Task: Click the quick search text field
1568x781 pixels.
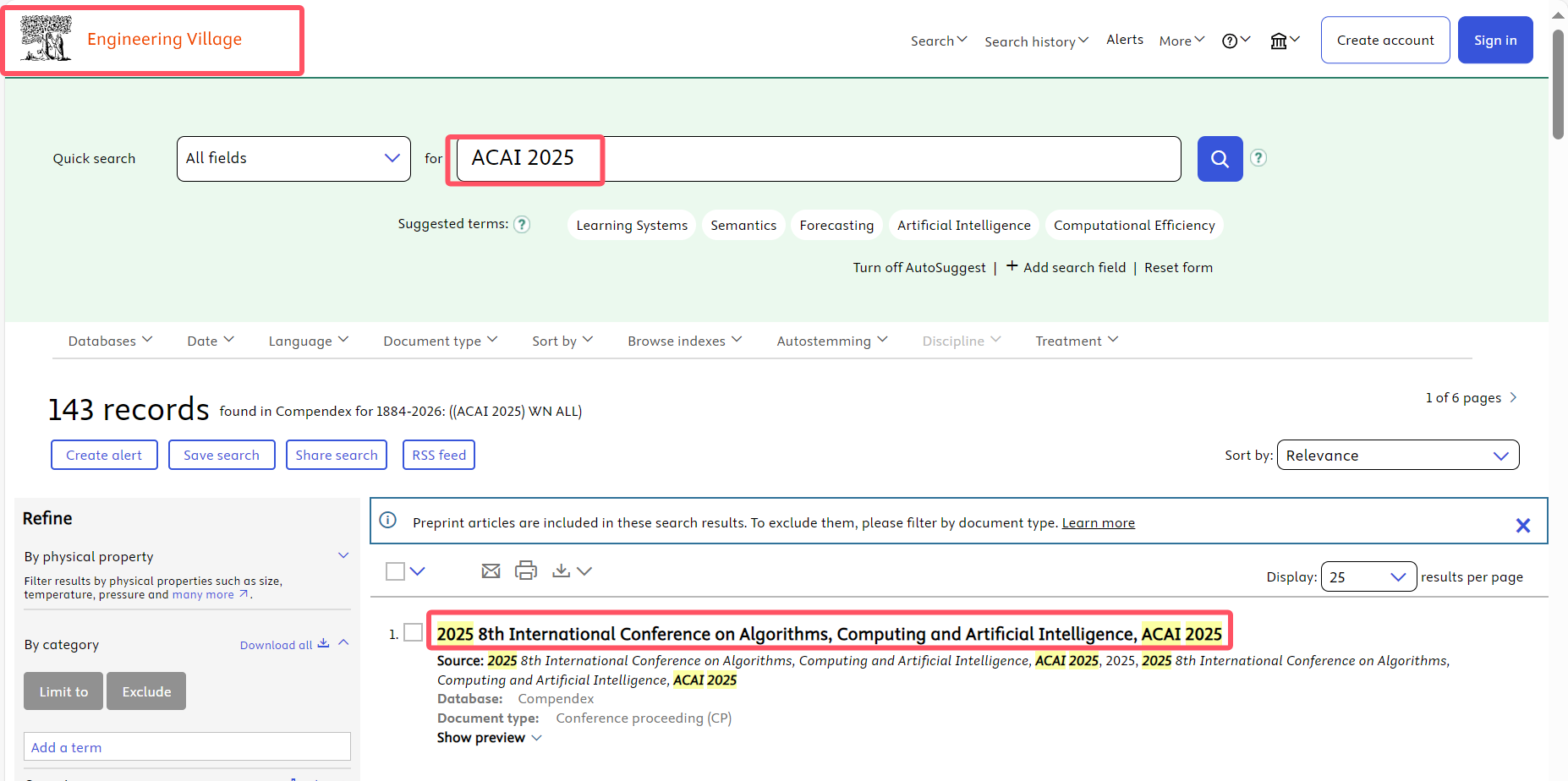Action: (x=819, y=159)
